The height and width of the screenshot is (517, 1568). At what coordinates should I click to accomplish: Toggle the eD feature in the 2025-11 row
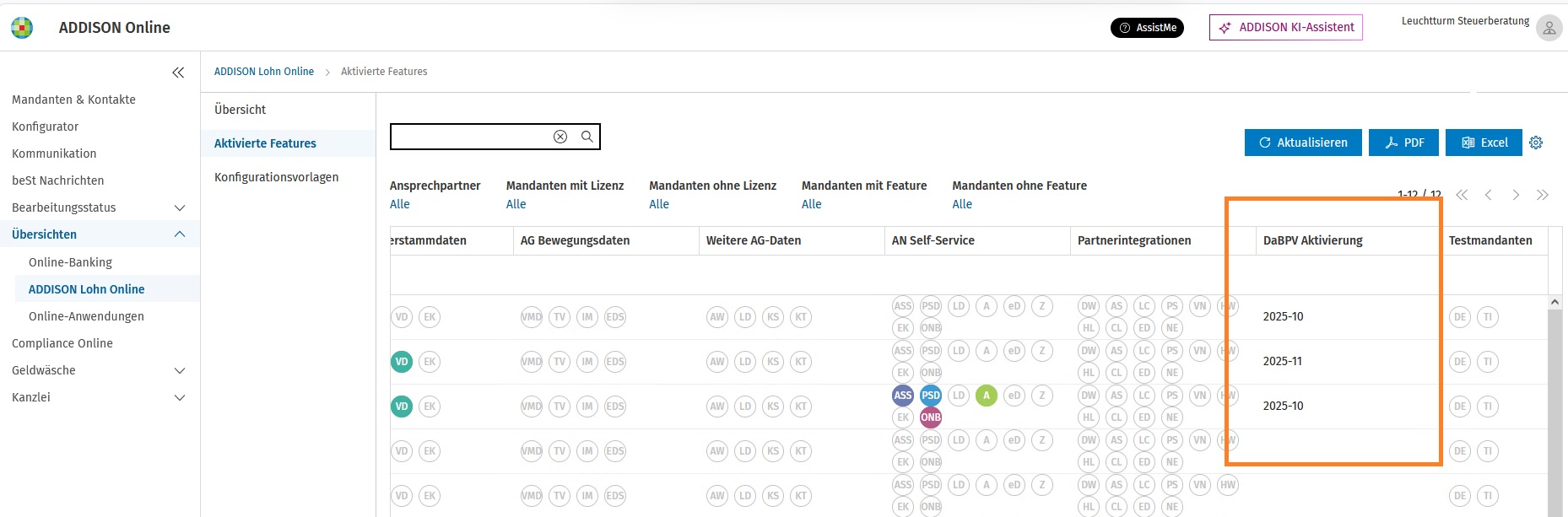1014,351
